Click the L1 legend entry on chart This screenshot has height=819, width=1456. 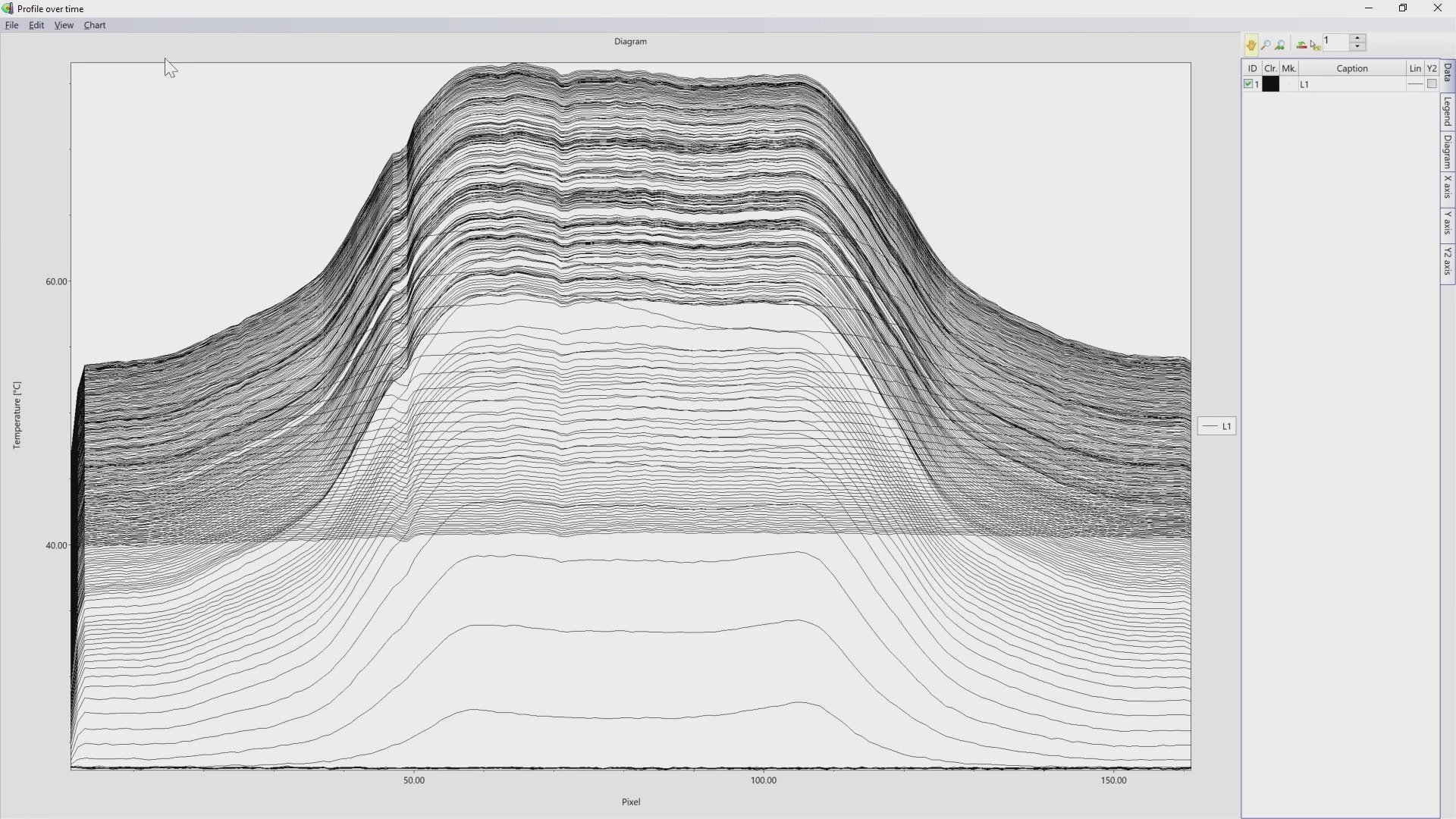tap(1217, 426)
